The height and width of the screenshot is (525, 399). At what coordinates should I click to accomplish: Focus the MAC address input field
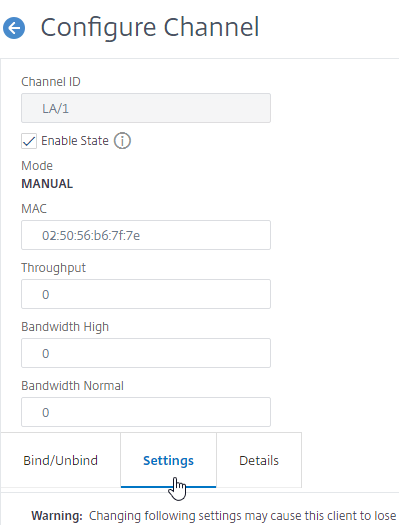(146, 235)
